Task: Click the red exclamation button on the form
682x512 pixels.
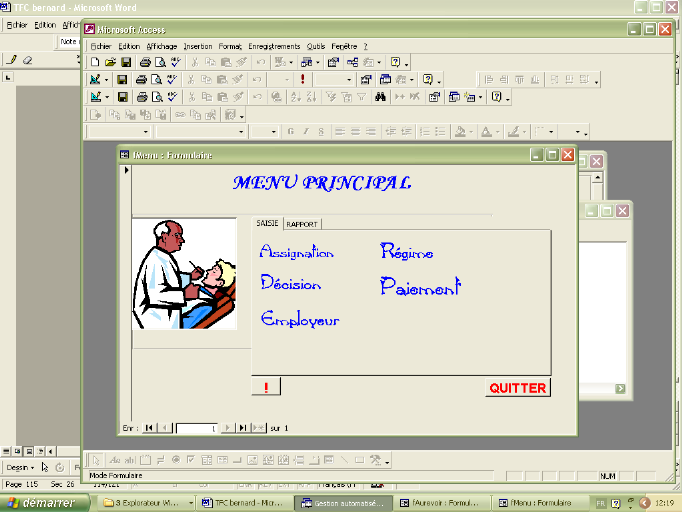Action: [x=266, y=387]
